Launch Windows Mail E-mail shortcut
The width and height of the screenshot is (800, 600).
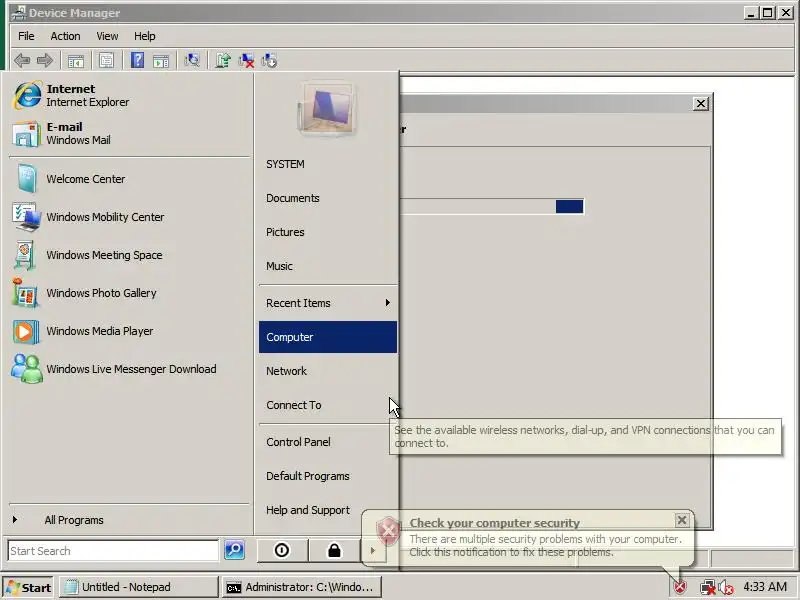click(130, 133)
